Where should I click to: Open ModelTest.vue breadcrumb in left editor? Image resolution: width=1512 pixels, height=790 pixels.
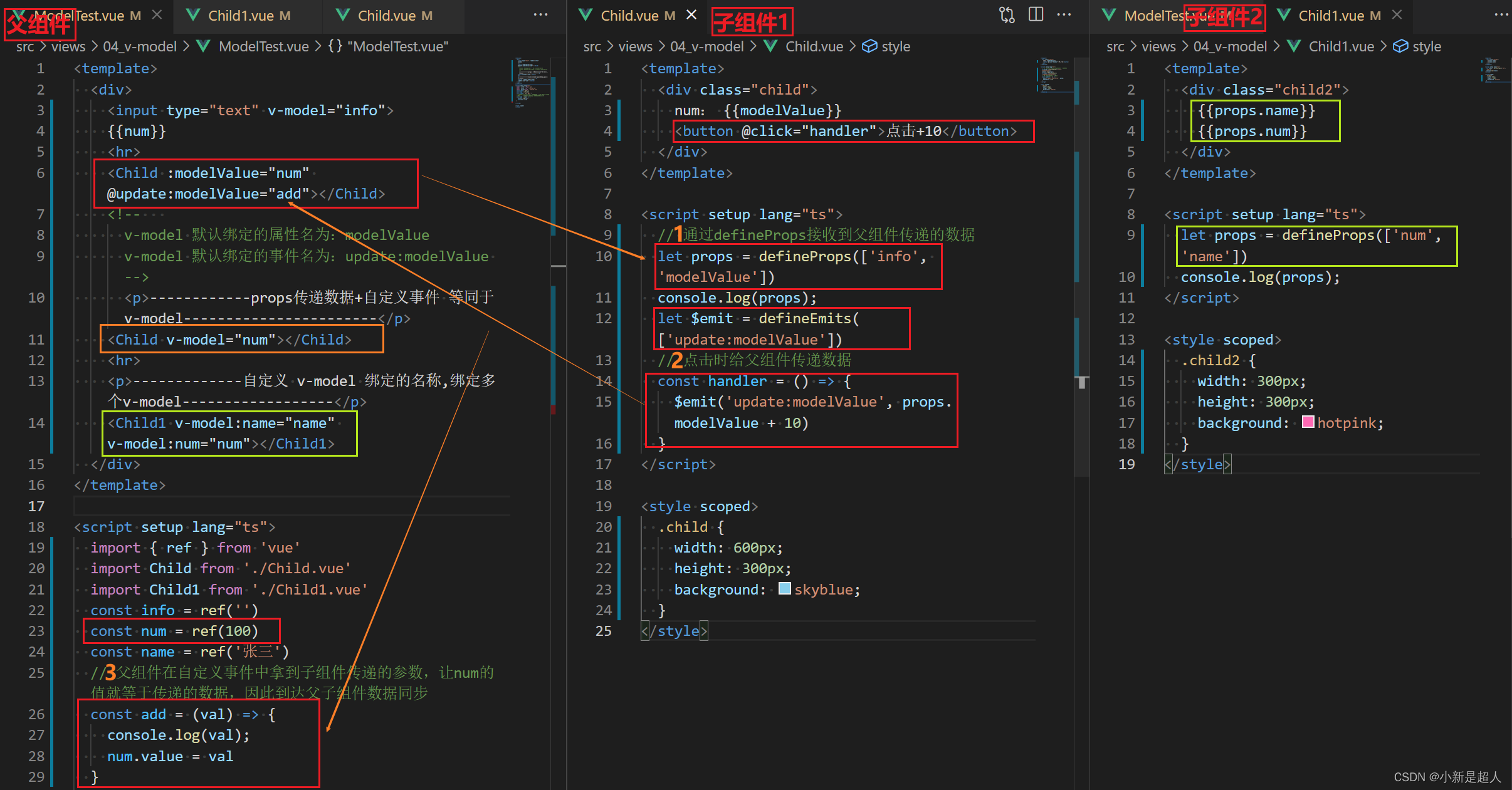pos(264,46)
